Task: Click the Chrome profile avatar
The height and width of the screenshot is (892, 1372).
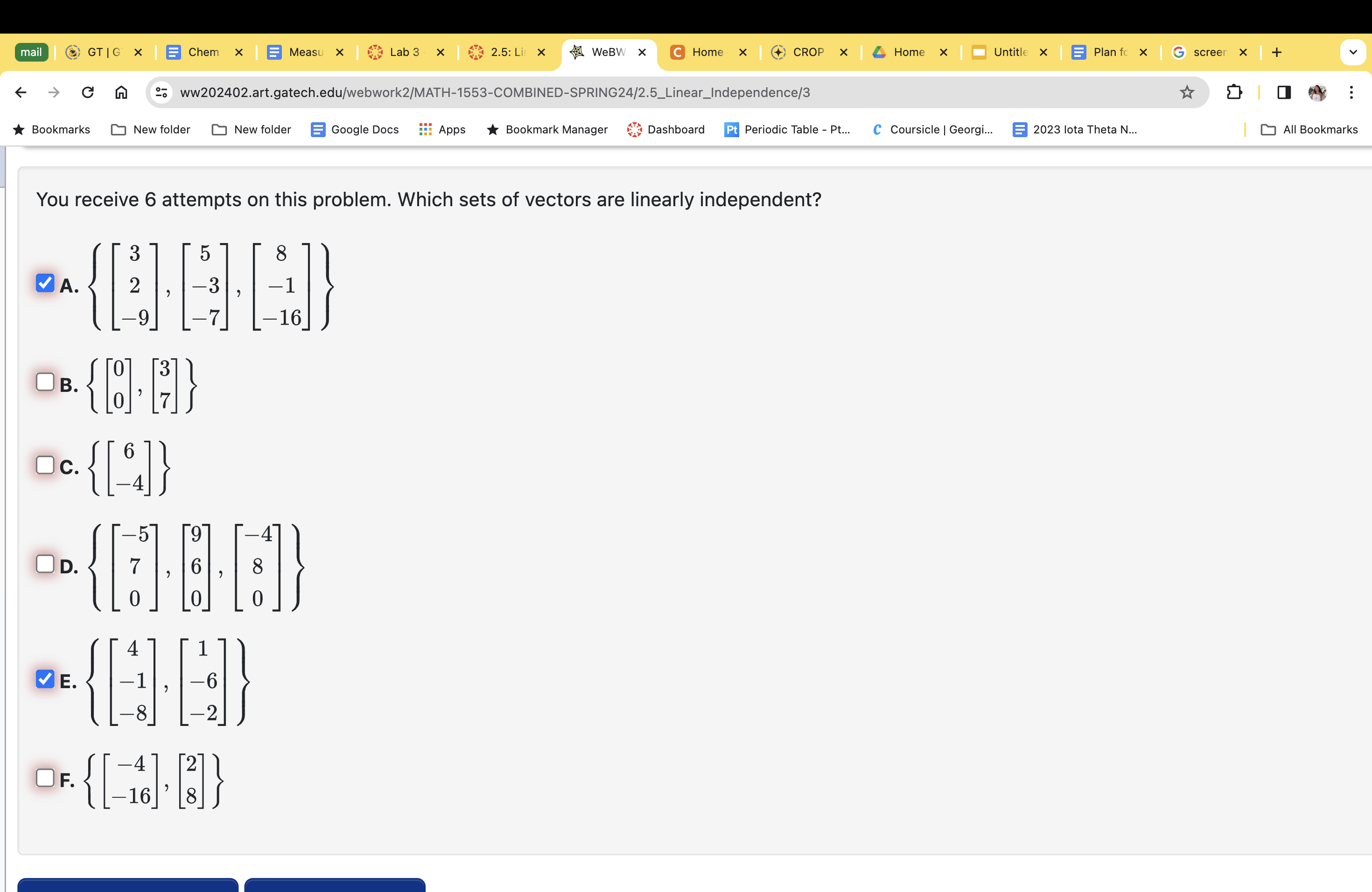Action: pyautogui.click(x=1318, y=92)
